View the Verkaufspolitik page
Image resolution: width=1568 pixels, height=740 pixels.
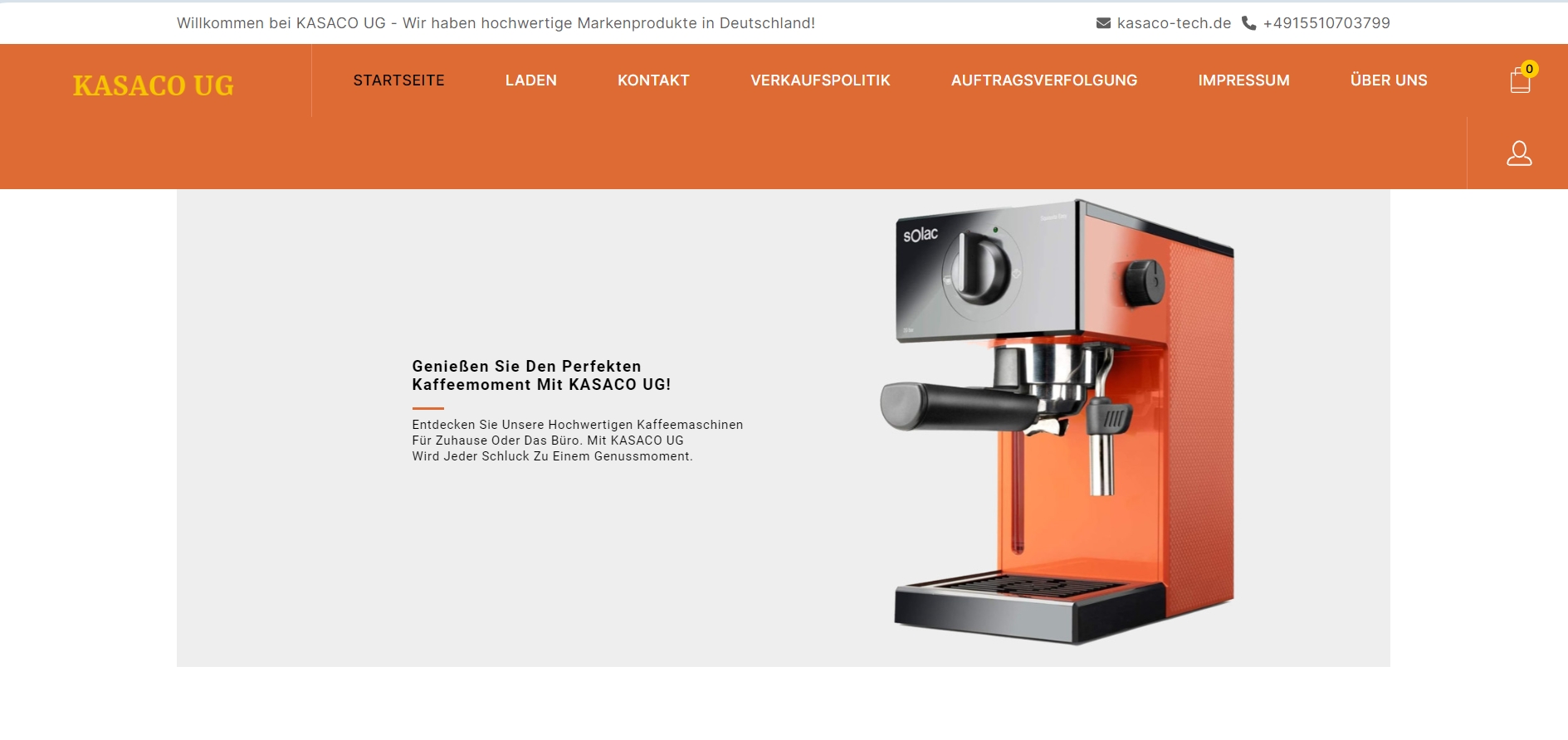tap(820, 80)
